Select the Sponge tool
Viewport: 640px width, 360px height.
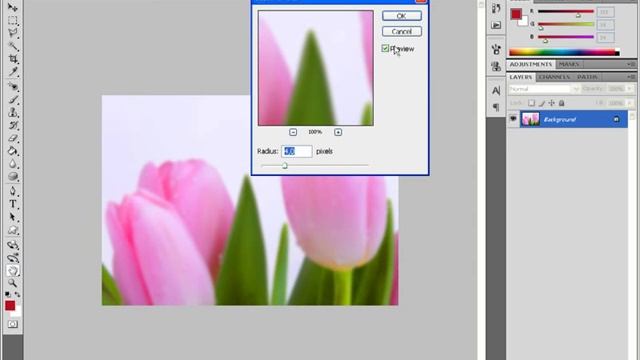coord(13,176)
